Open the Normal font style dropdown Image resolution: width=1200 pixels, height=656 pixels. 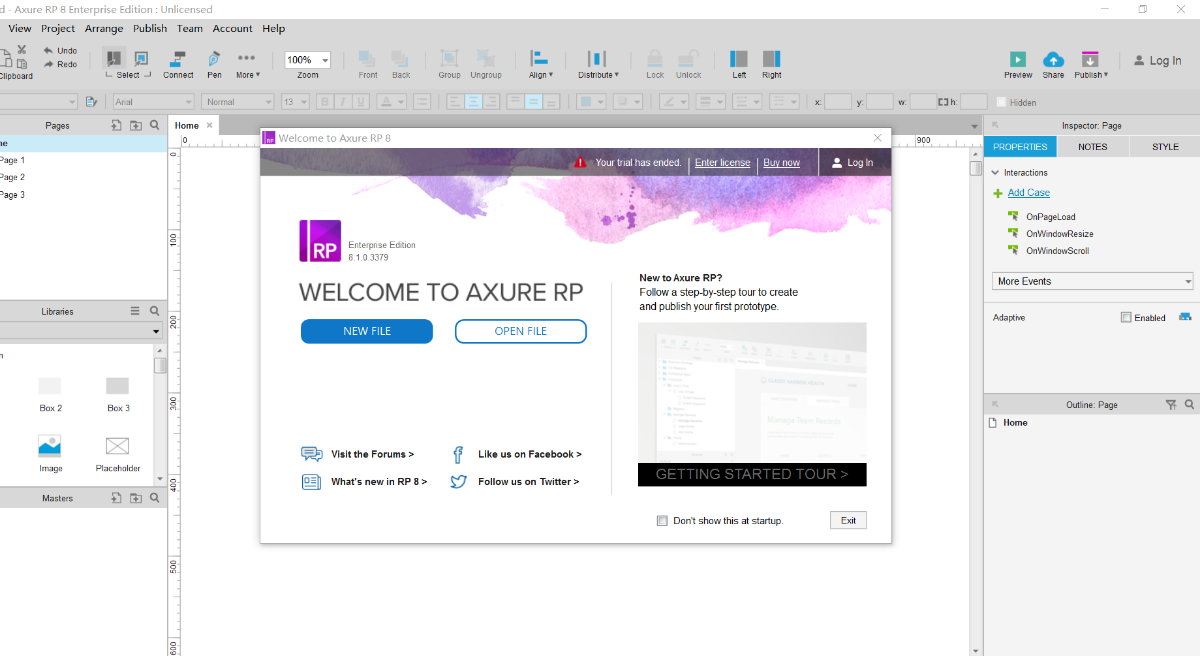coord(238,101)
